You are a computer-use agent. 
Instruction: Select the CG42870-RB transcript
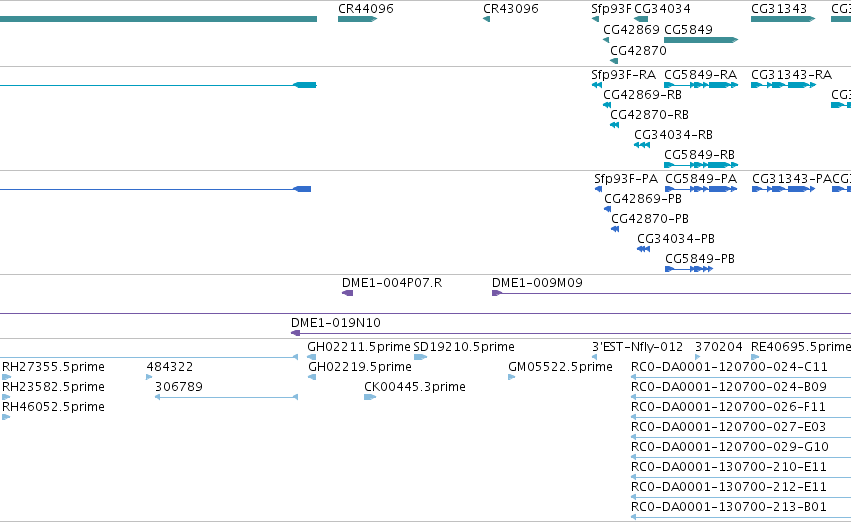[614, 125]
